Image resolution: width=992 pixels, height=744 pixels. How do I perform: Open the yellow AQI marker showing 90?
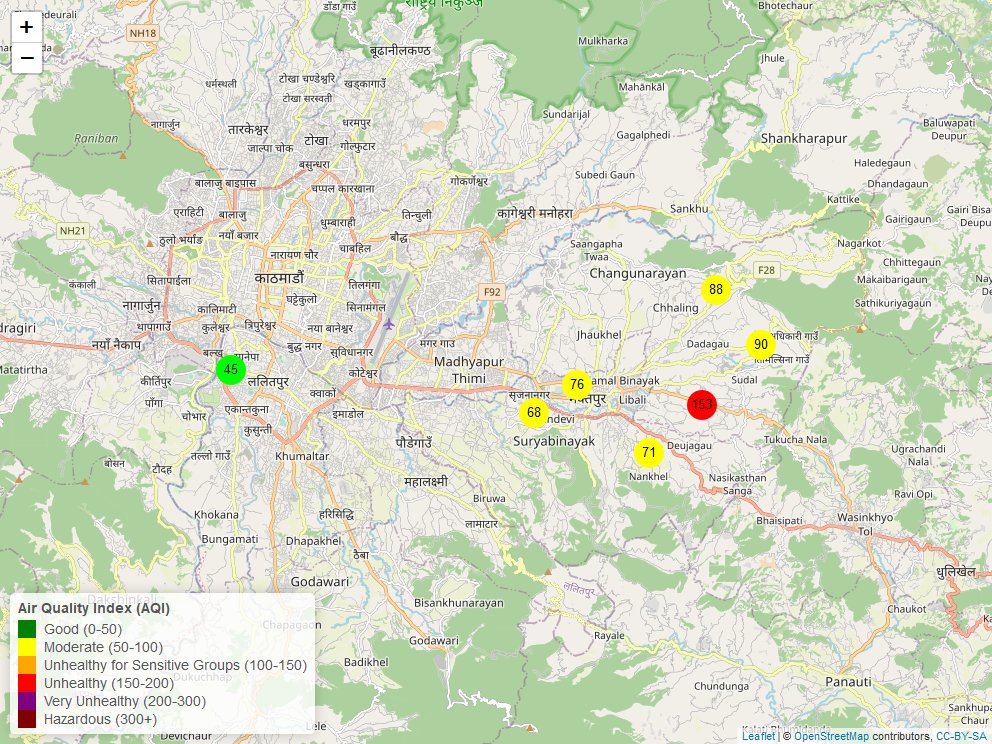point(760,345)
